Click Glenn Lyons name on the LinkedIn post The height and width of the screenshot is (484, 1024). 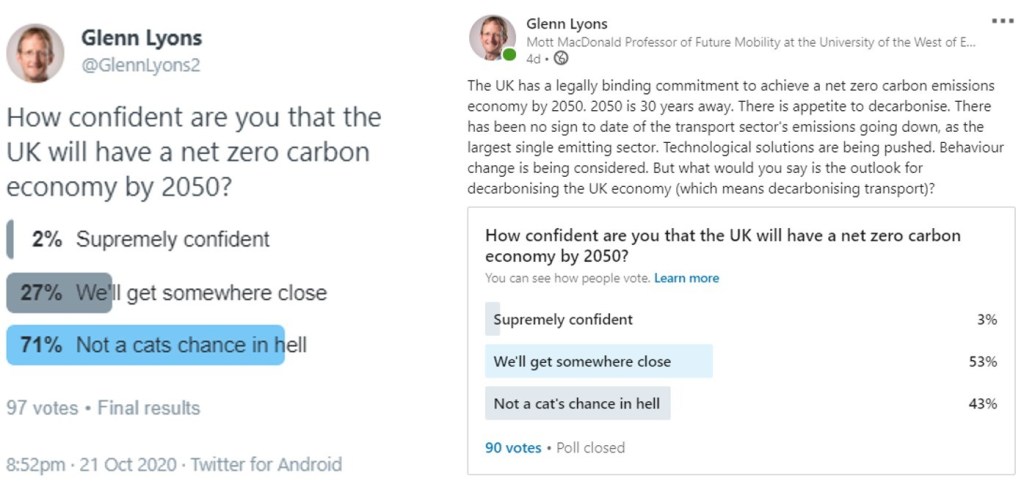tap(565, 24)
